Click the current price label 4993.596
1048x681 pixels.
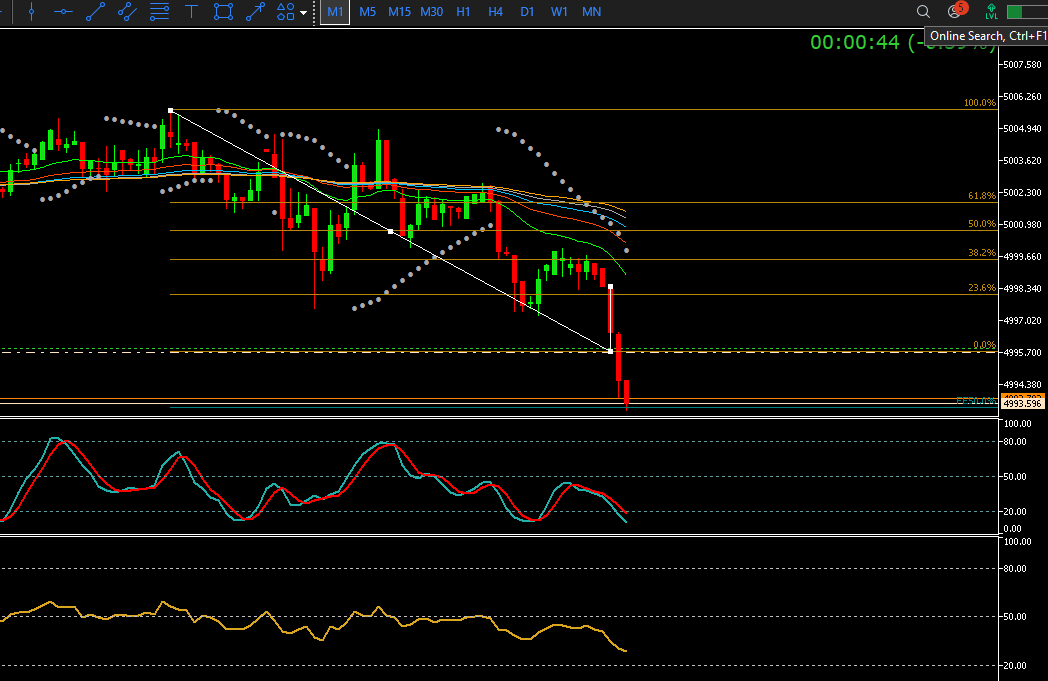point(1022,404)
